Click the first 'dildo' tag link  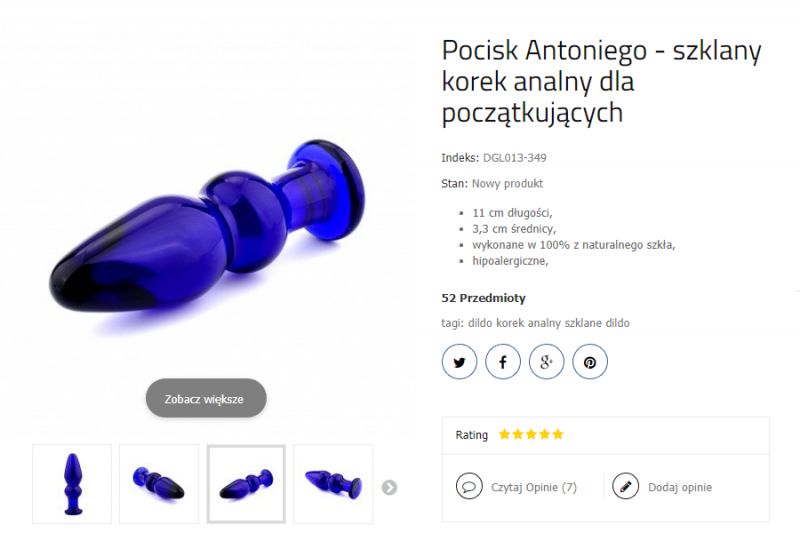(481, 323)
